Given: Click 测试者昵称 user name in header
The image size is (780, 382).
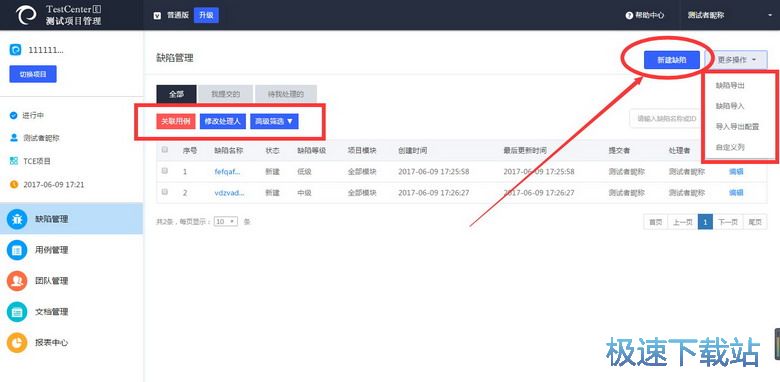Looking at the screenshot, I should [705, 15].
